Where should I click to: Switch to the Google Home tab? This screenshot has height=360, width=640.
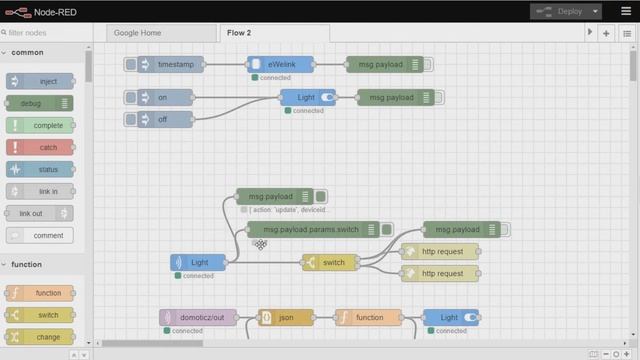pos(161,33)
